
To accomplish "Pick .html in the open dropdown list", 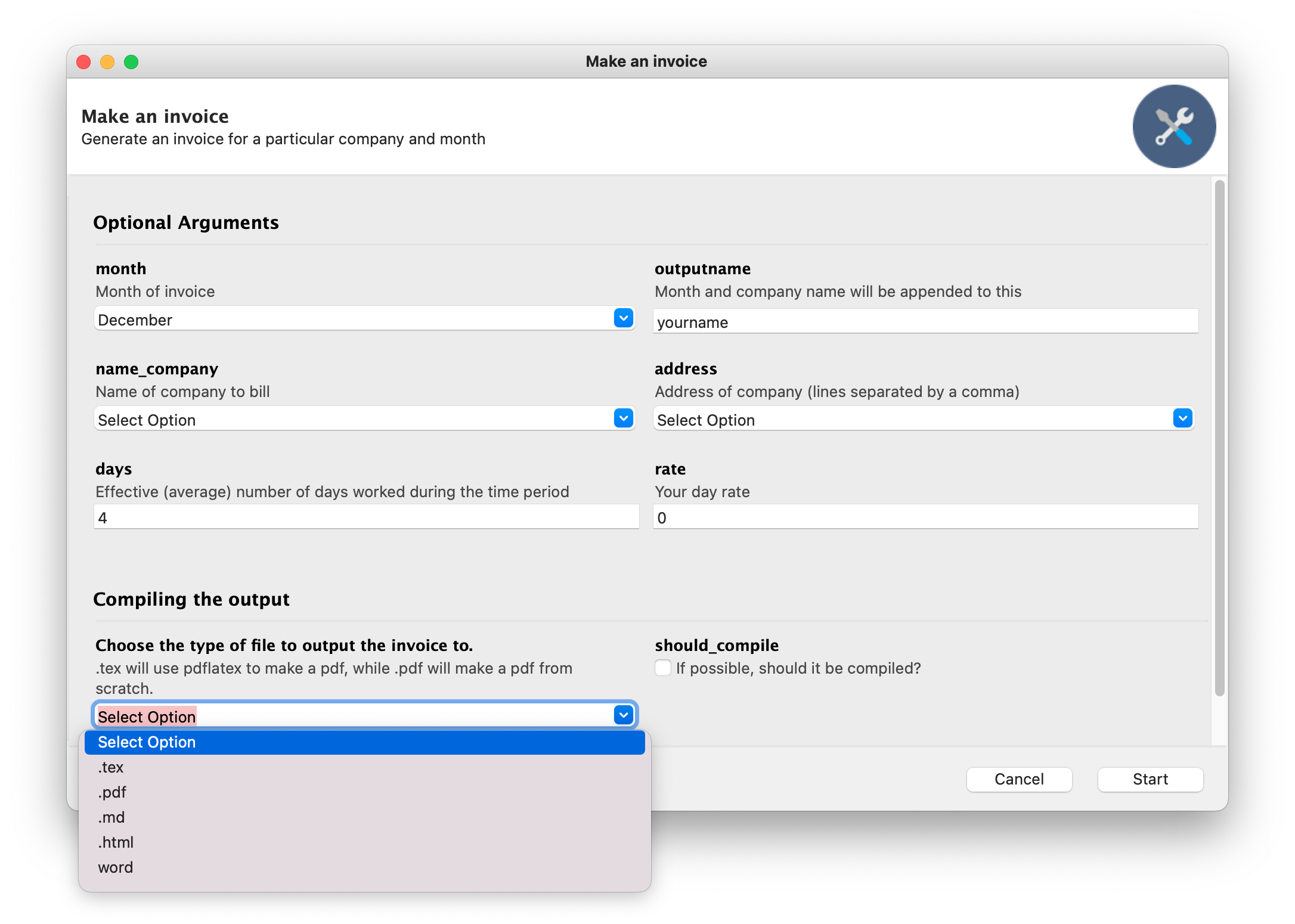I will pyautogui.click(x=116, y=842).
